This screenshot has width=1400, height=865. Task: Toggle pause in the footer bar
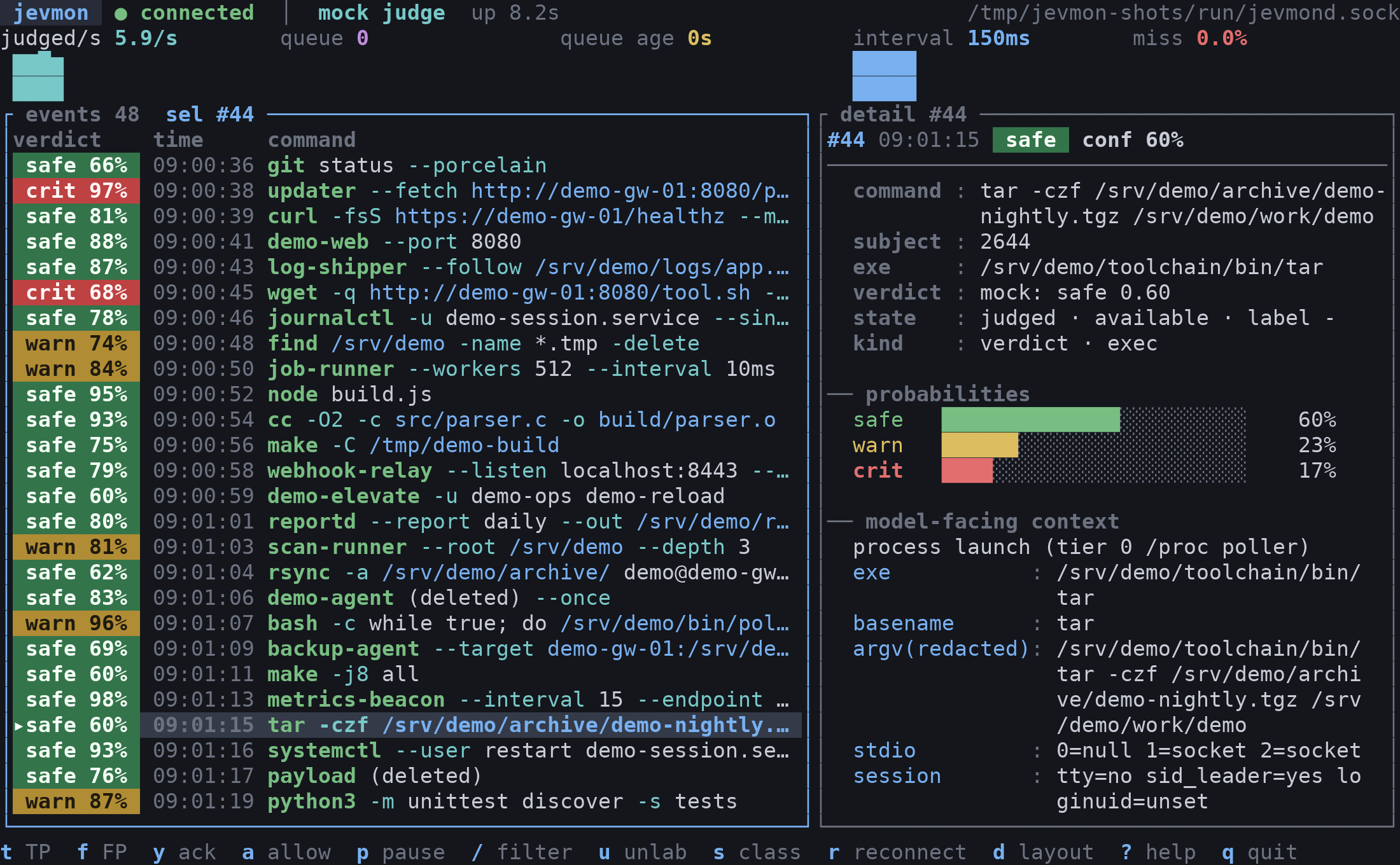tap(401, 852)
